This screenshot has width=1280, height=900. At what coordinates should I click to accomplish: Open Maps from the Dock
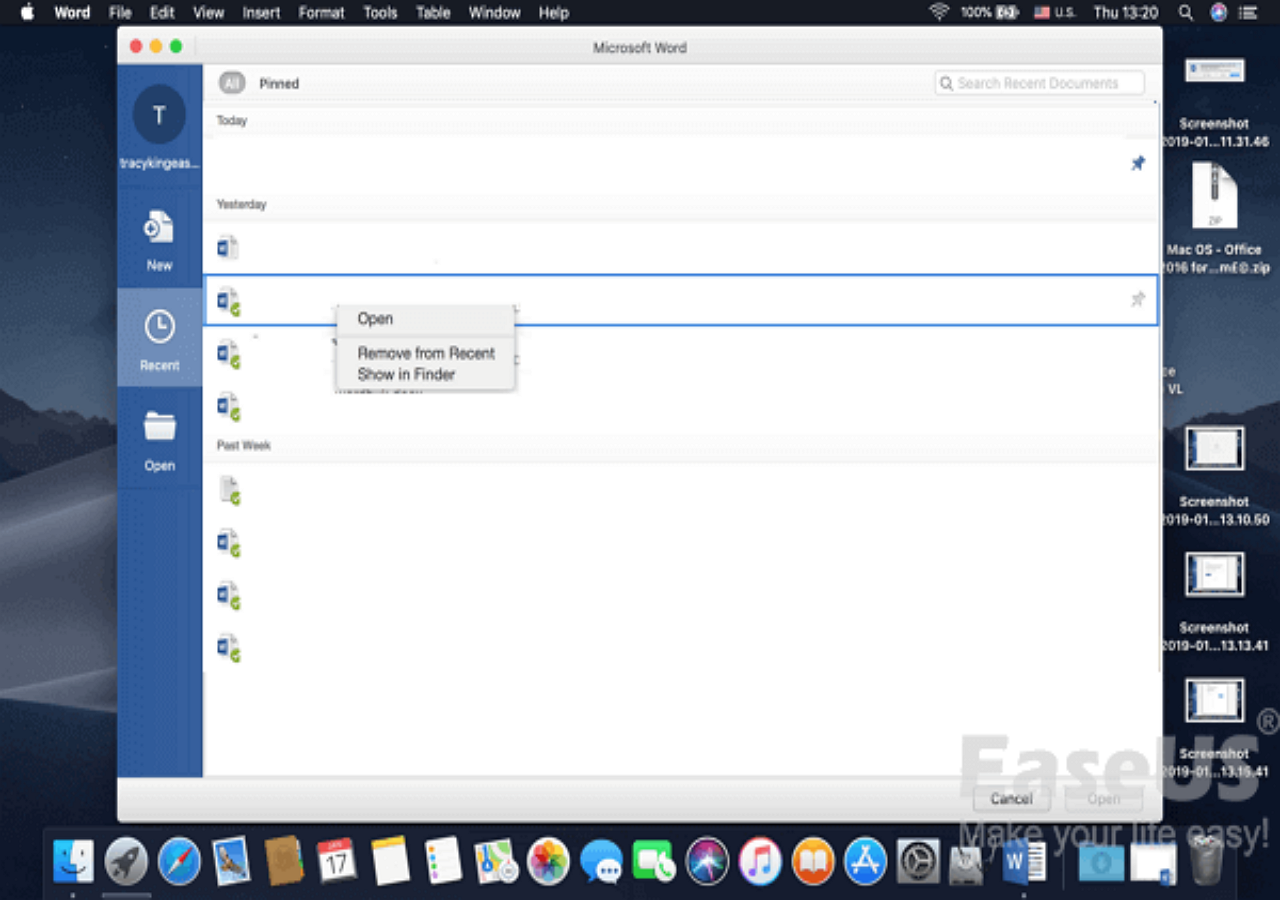pos(496,860)
